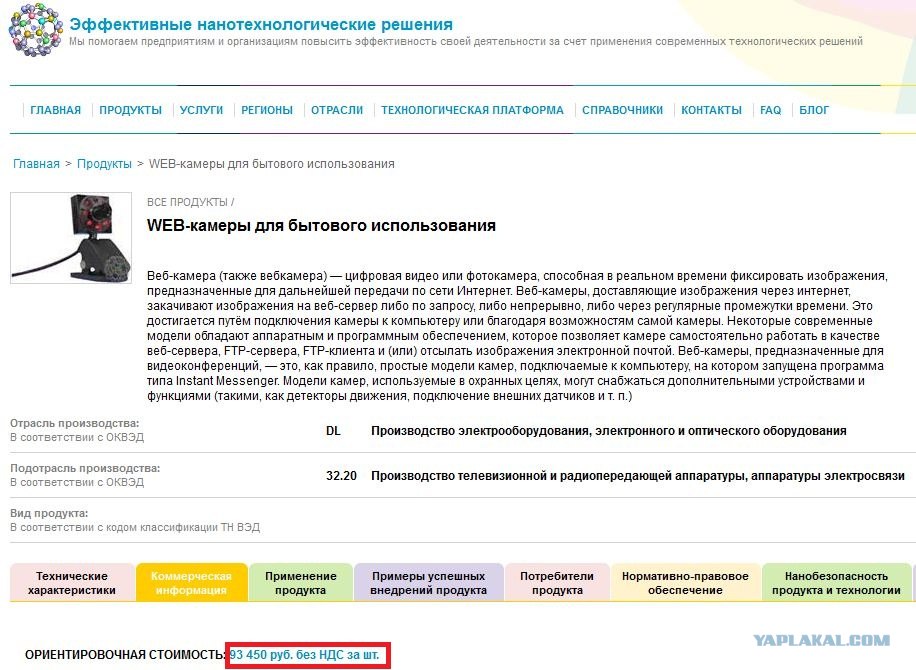Open the БЛОГ menu item

tap(814, 110)
